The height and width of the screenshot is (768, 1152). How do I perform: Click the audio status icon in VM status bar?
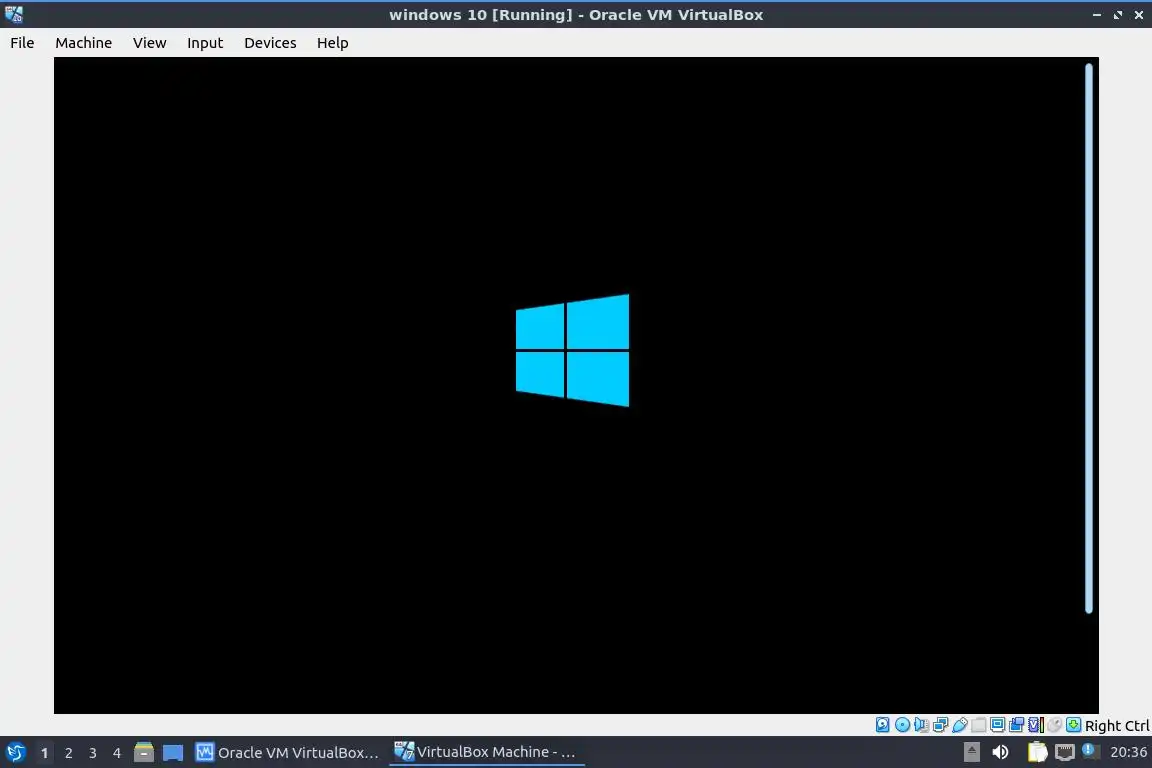(921, 725)
